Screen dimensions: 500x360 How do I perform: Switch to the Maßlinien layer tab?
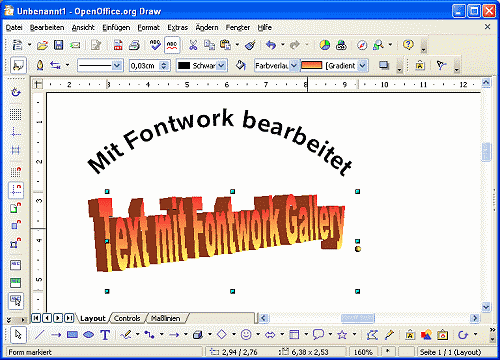pyautogui.click(x=165, y=318)
